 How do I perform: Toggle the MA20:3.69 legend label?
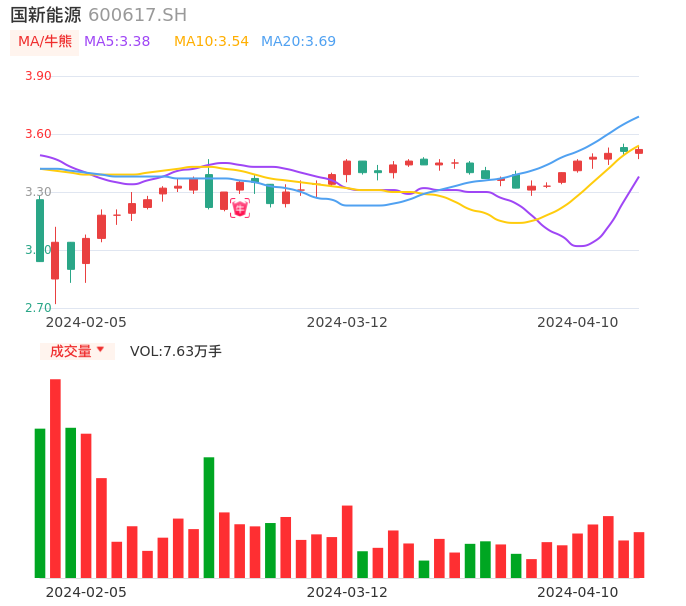(298, 42)
